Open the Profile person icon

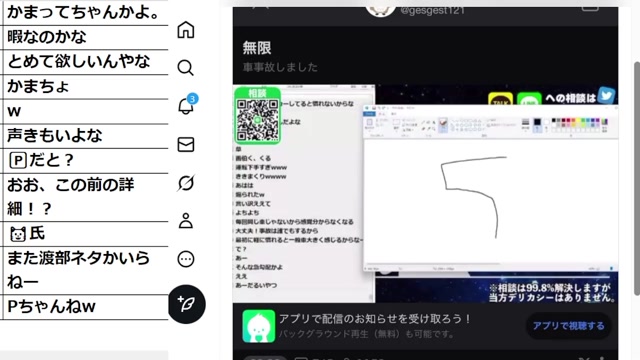(186, 220)
